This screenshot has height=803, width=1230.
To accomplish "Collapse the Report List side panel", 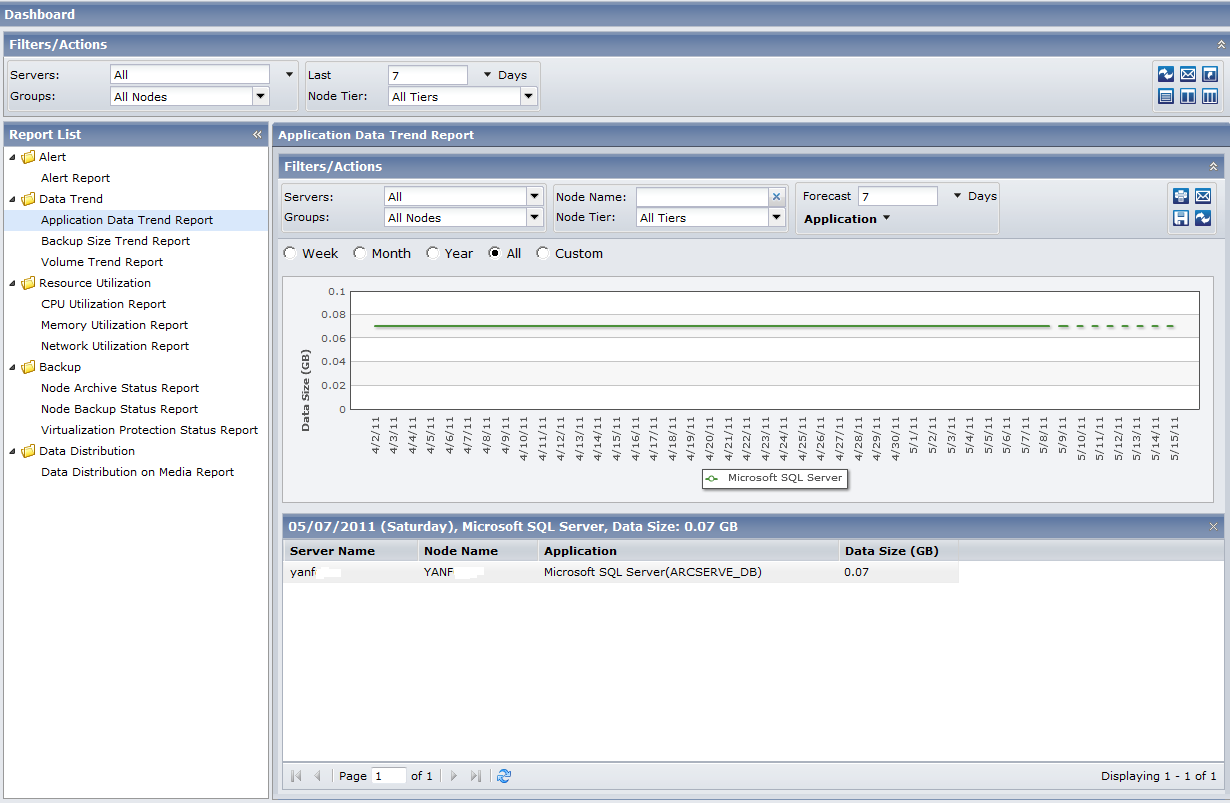I will (x=257, y=134).
